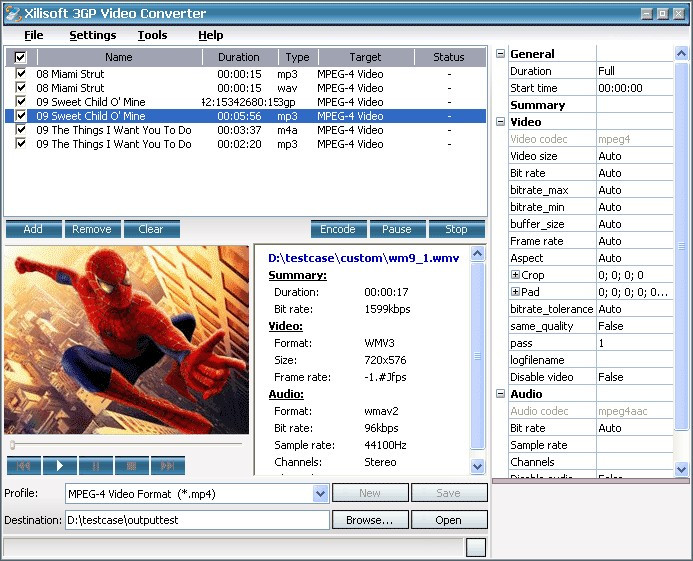Screen dimensions: 693x561
Task: Expand the Pad property
Action: [x=515, y=291]
